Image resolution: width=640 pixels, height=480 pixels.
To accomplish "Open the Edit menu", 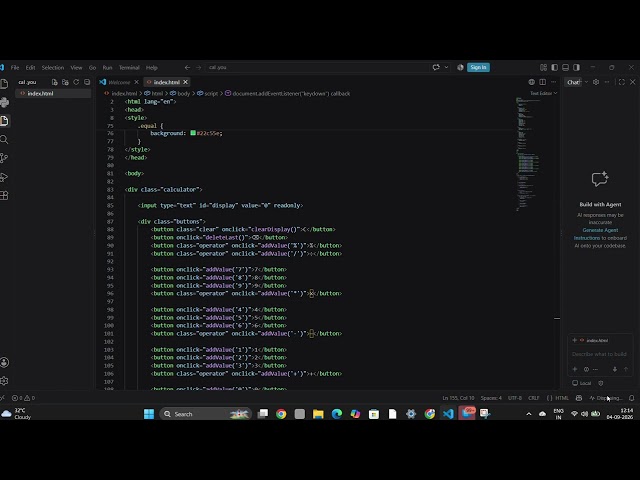I will [x=31, y=67].
